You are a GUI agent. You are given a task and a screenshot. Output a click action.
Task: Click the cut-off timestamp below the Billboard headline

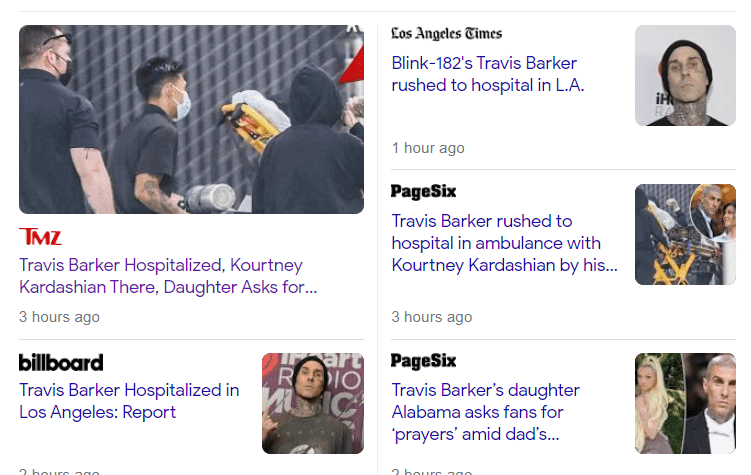tap(59, 471)
